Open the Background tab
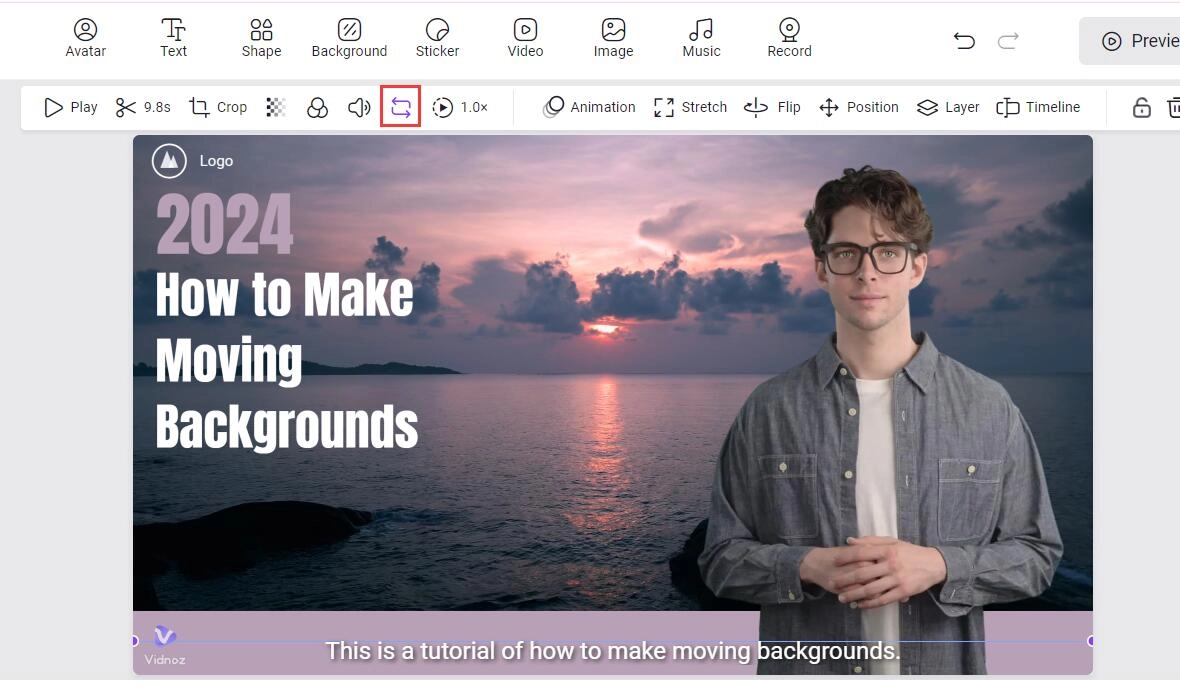1180x687 pixels. point(349,38)
